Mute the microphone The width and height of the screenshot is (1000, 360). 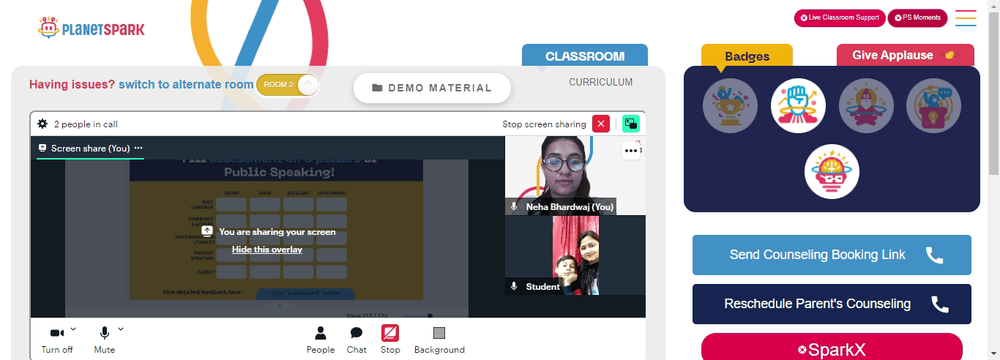[104, 340]
